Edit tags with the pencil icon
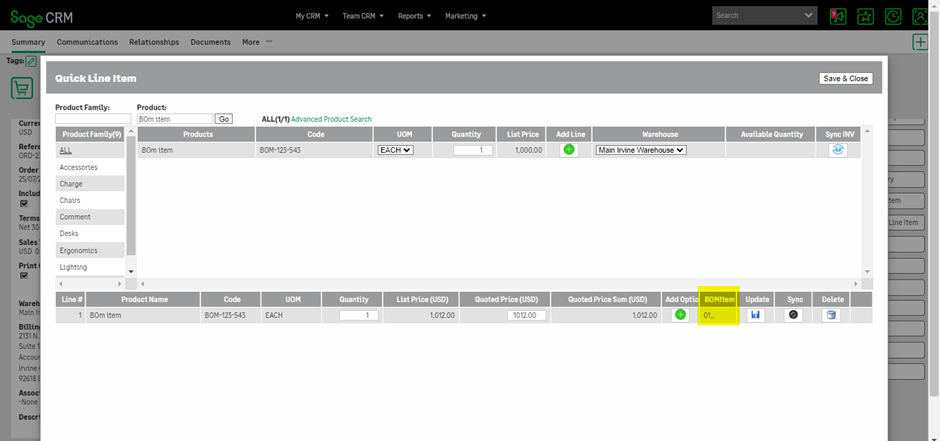The width and height of the screenshot is (940, 441). tap(31, 61)
